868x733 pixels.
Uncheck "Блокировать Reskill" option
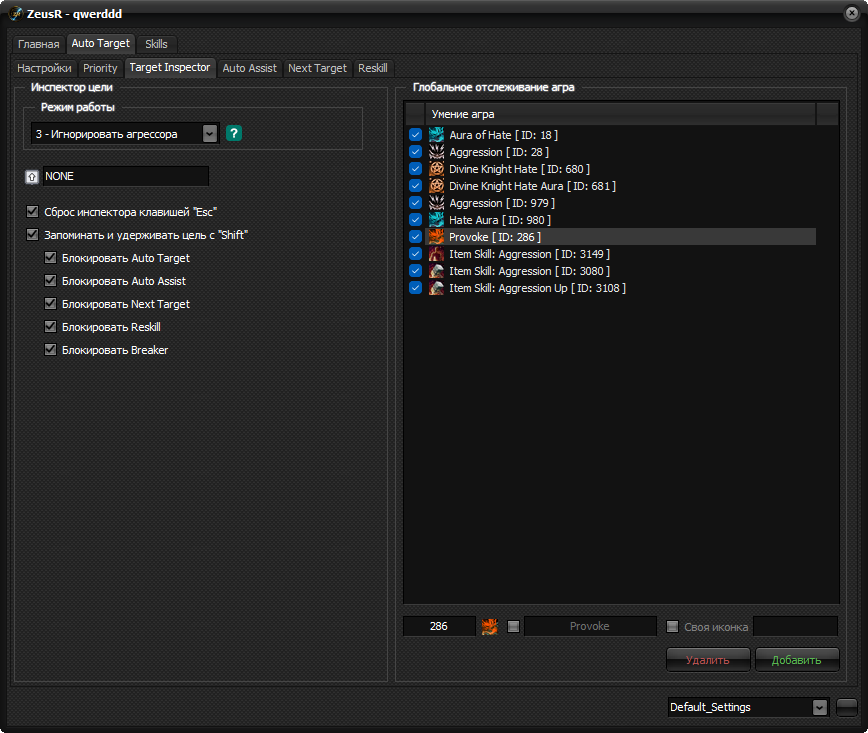(50, 327)
